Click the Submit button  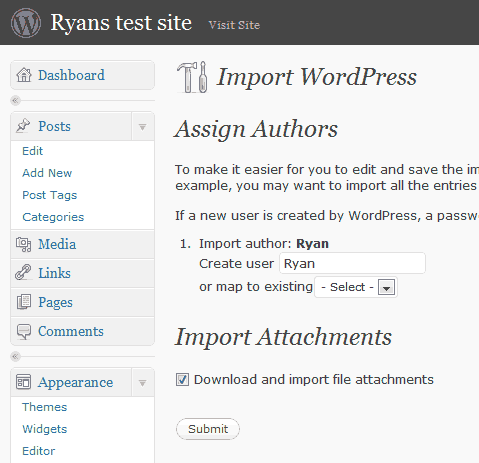point(208,429)
